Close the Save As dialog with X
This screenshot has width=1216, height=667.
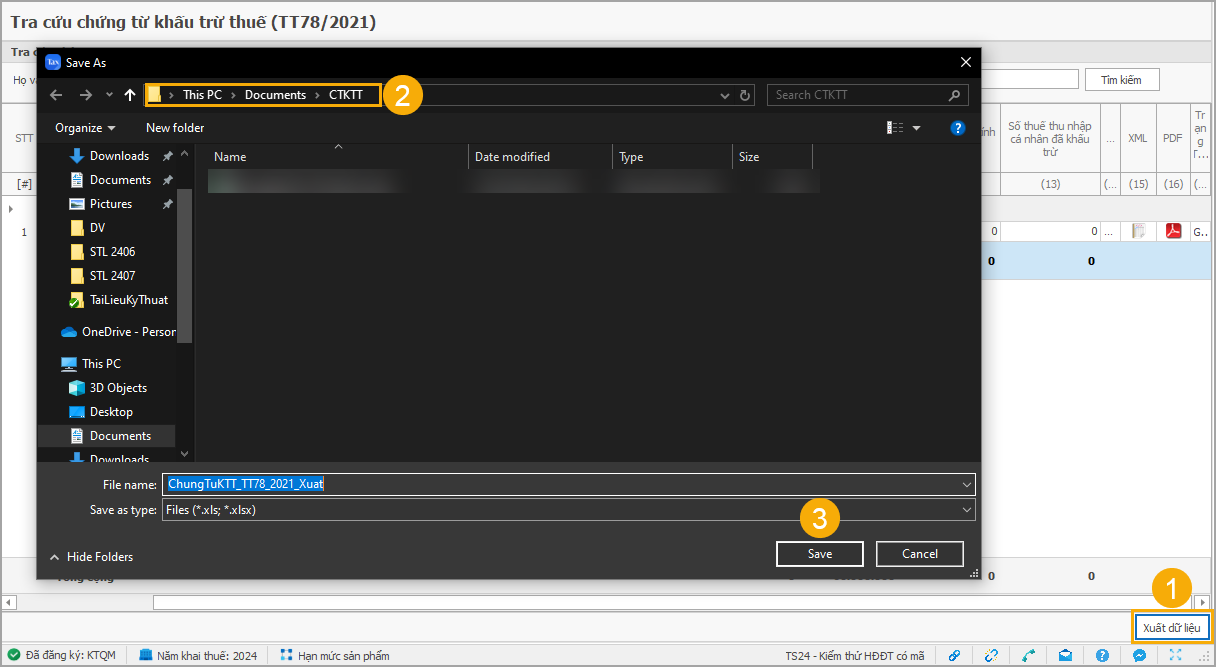coord(965,62)
